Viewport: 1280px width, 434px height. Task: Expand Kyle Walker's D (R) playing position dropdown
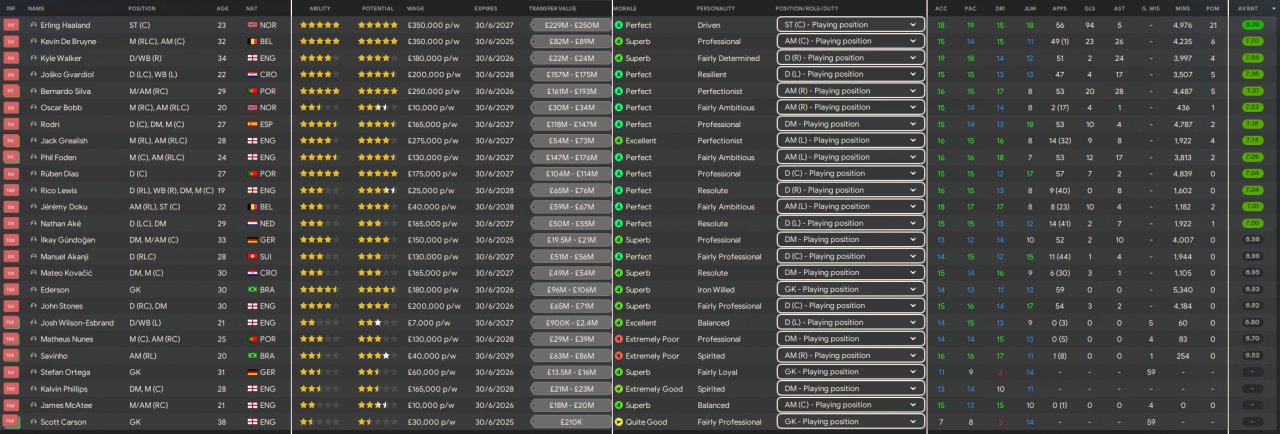(x=850, y=58)
